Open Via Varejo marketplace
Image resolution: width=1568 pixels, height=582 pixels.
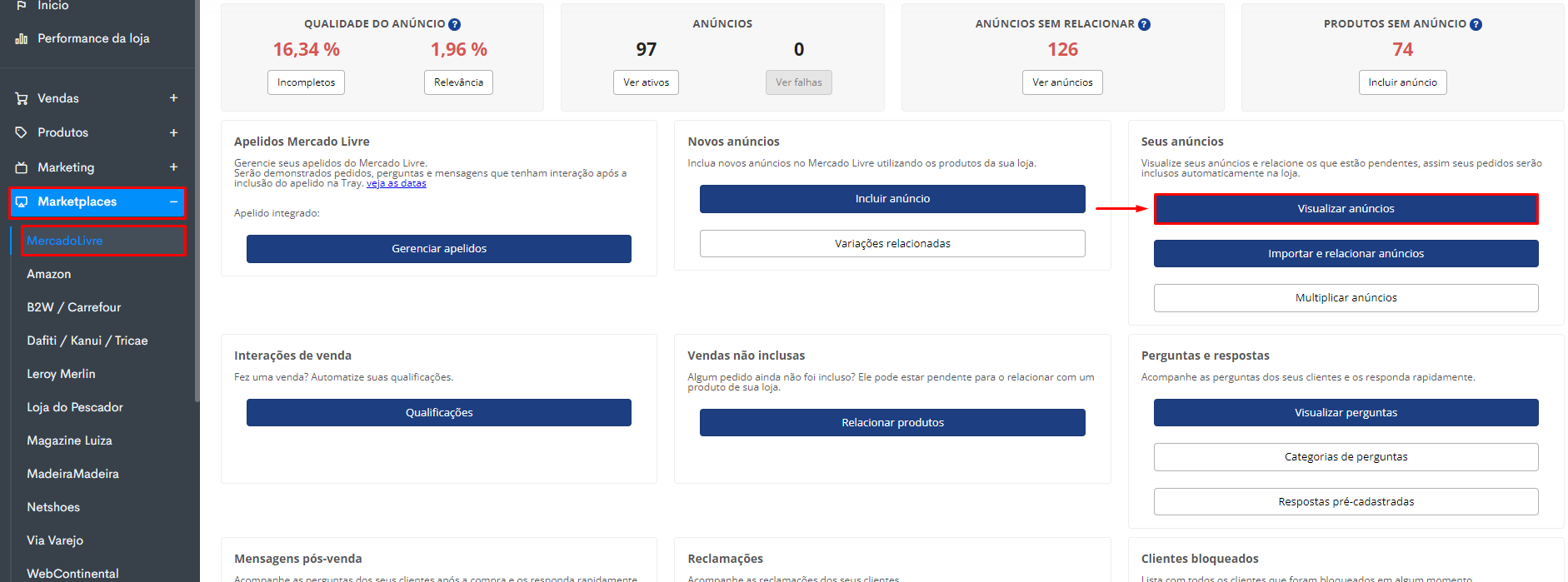55,540
